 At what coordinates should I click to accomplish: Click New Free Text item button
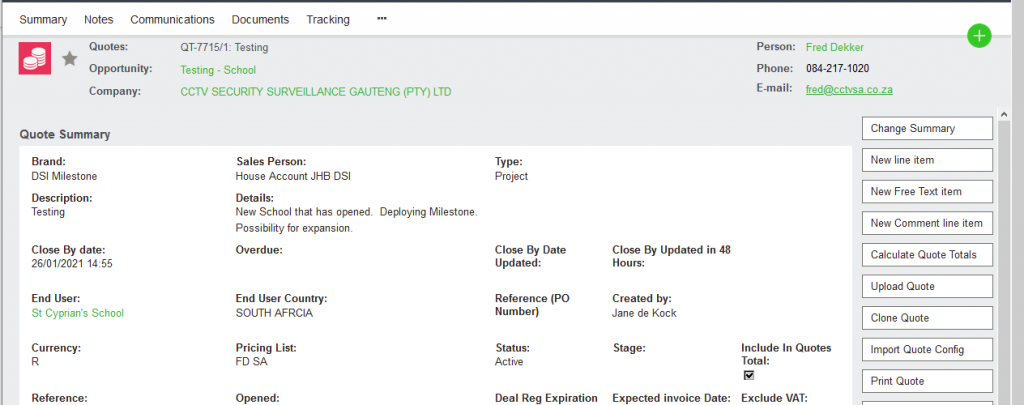(926, 192)
